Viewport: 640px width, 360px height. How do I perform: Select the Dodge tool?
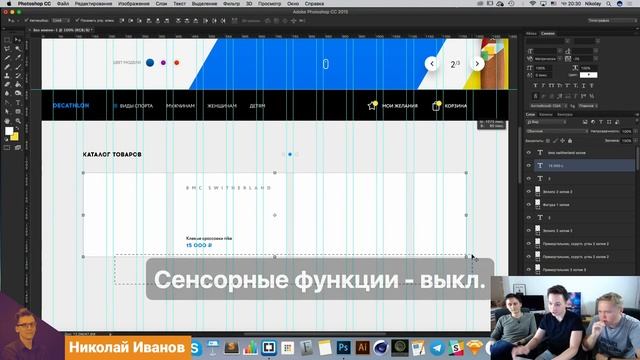[x=18, y=93]
